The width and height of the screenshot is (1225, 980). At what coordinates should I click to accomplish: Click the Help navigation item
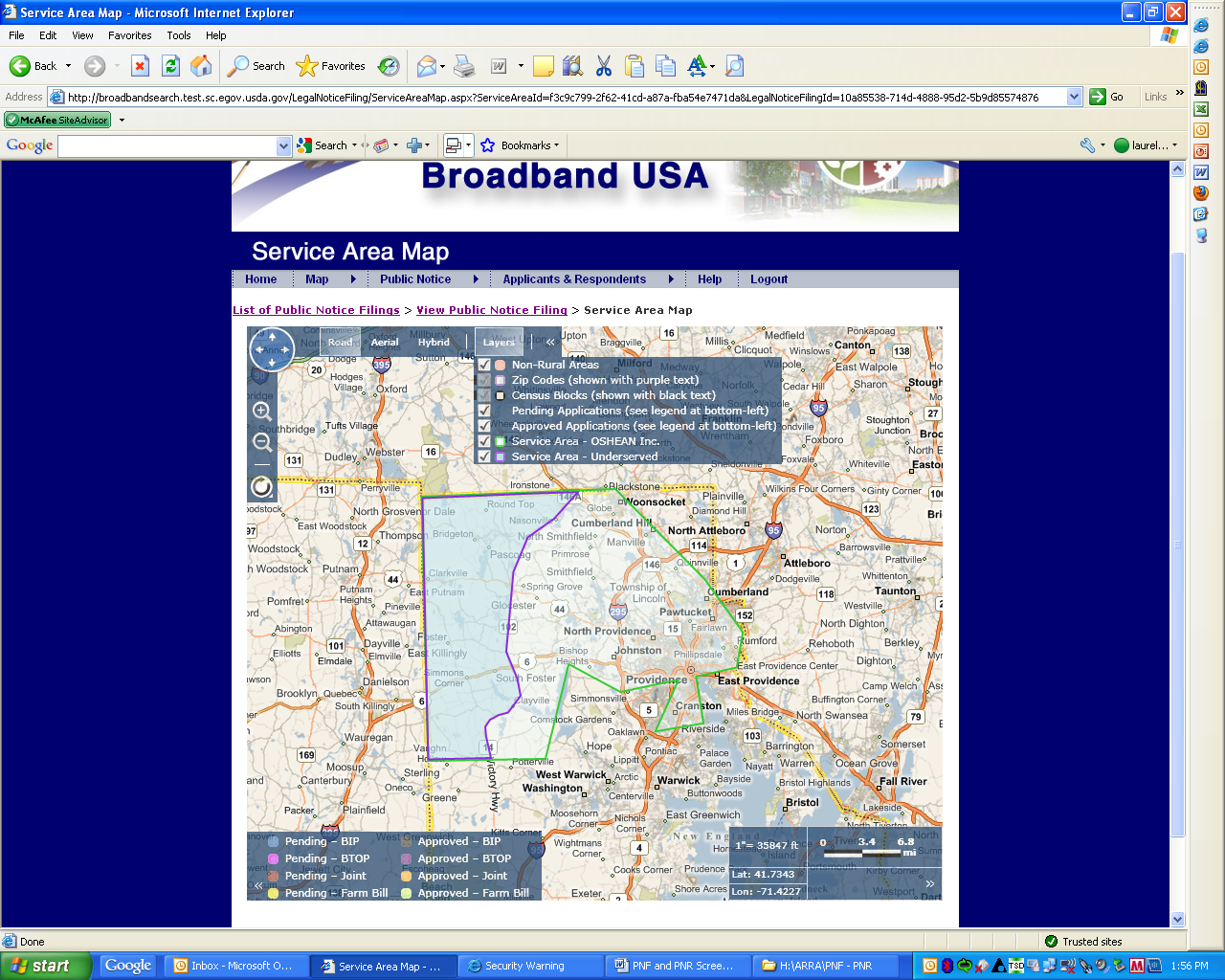709,279
